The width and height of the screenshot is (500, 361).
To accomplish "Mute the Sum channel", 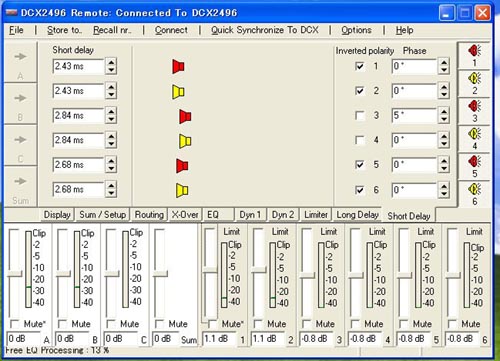I will point(159,324).
